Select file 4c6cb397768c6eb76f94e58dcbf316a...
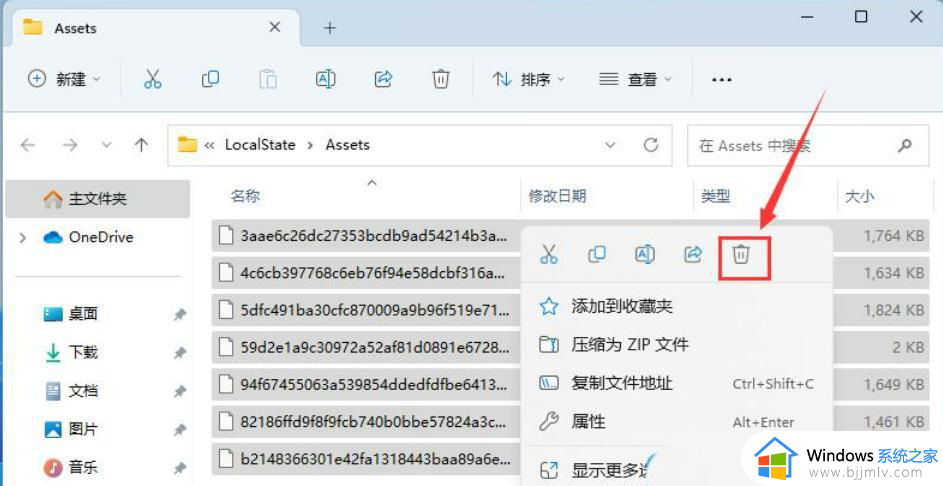The height and width of the screenshot is (486, 943). pyautogui.click(x=366, y=273)
